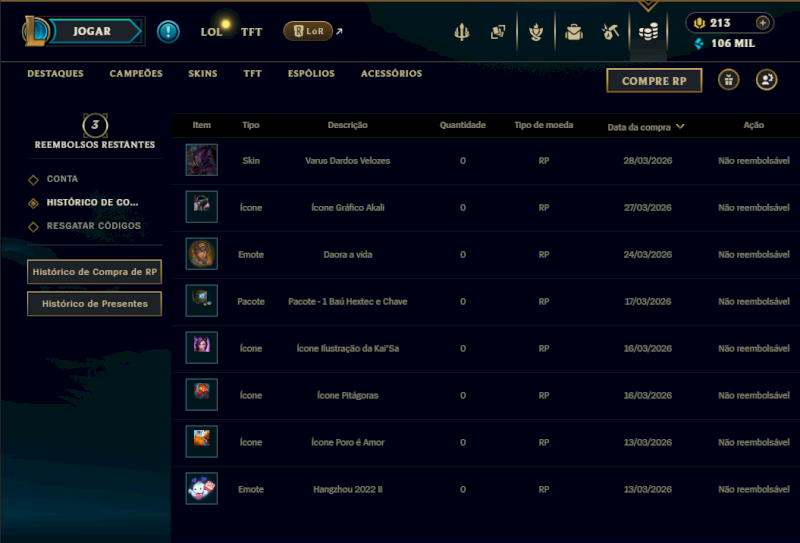Select the Conta sidebar item
800x543 pixels.
click(x=62, y=179)
